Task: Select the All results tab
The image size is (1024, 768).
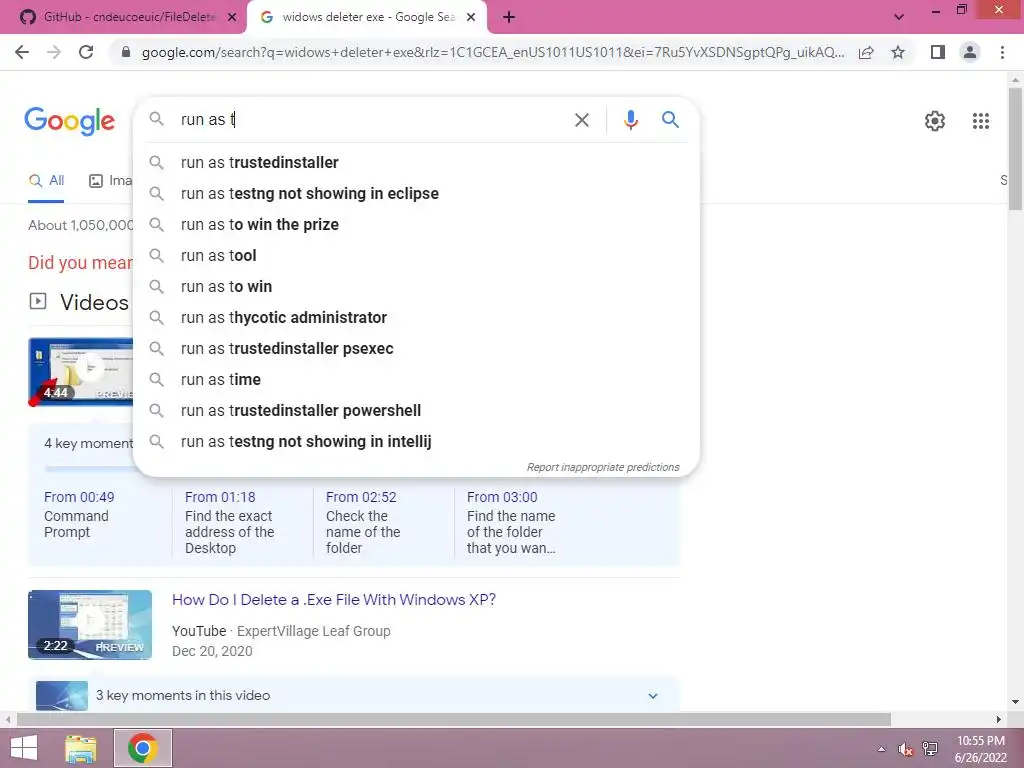Action: [x=46, y=181]
